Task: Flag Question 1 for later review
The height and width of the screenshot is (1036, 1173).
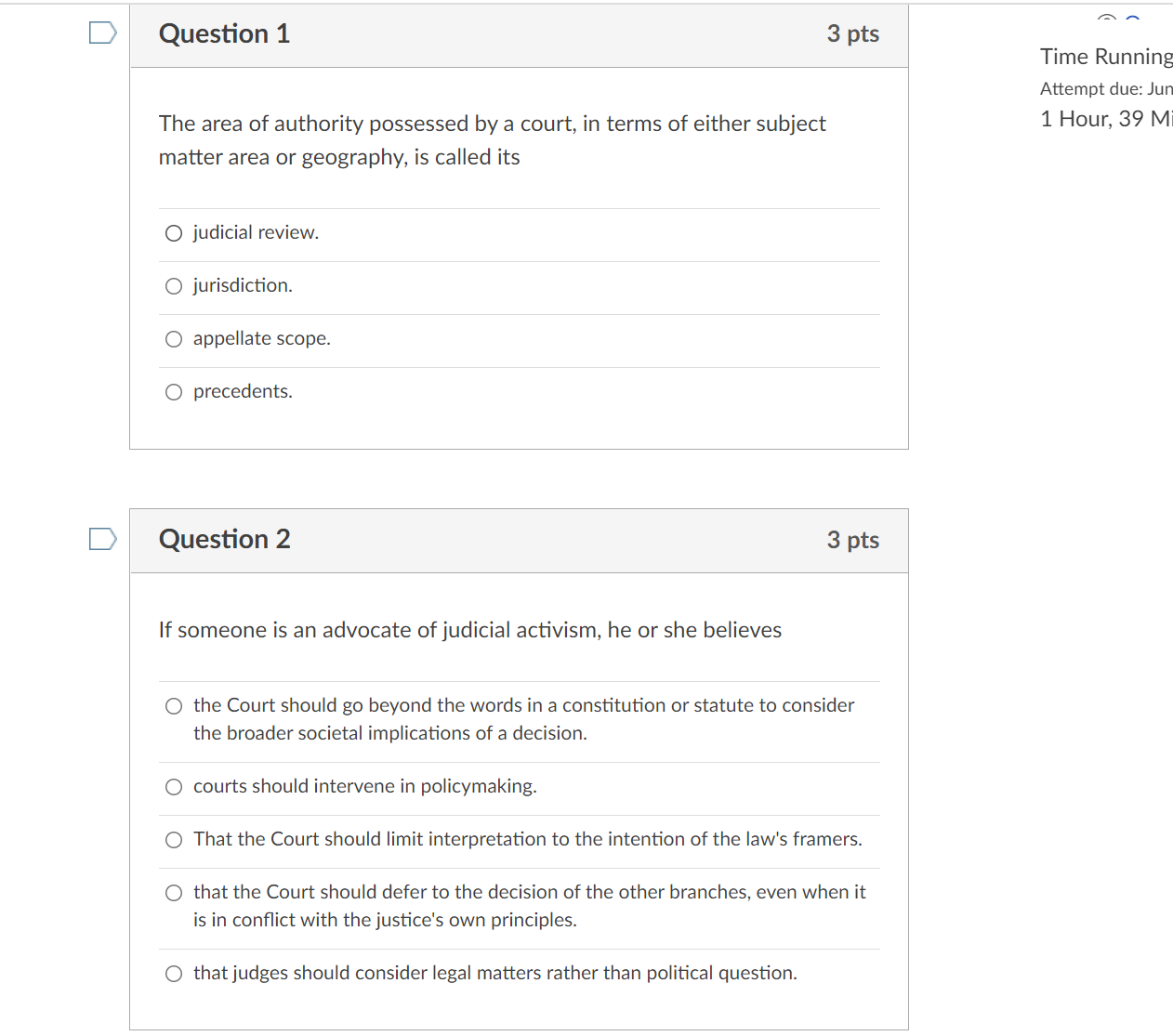Action: click(x=103, y=33)
